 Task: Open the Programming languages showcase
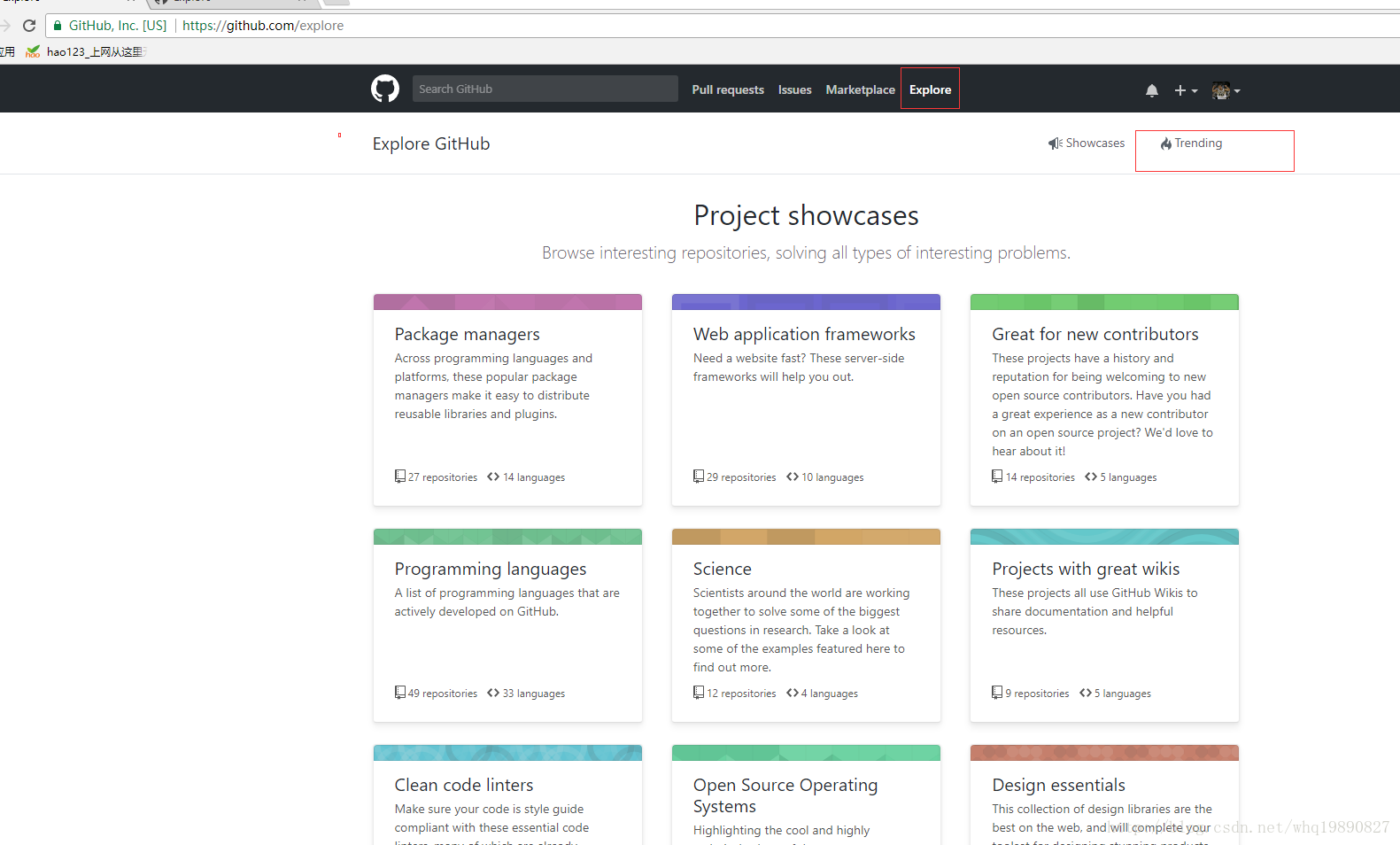(491, 569)
